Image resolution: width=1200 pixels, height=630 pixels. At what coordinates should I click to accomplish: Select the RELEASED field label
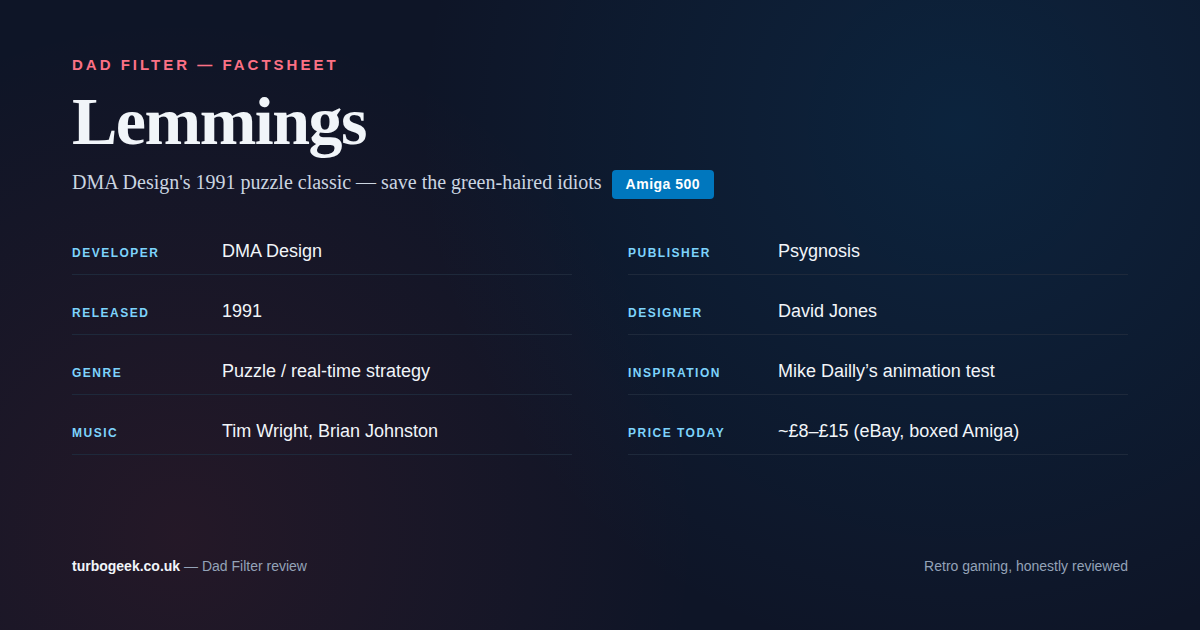pyautogui.click(x=110, y=313)
